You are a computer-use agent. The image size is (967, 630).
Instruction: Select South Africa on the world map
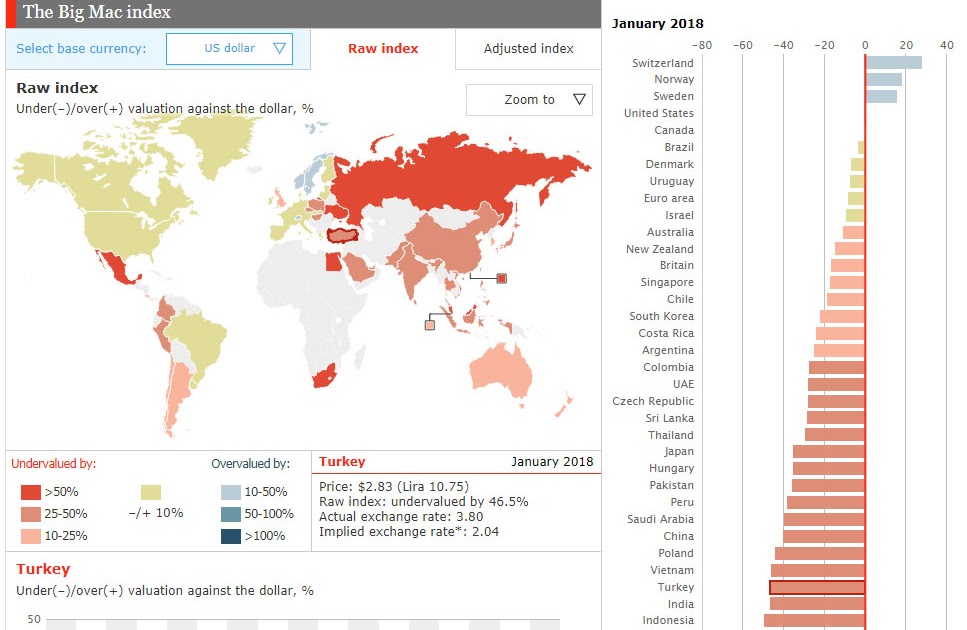[x=324, y=376]
